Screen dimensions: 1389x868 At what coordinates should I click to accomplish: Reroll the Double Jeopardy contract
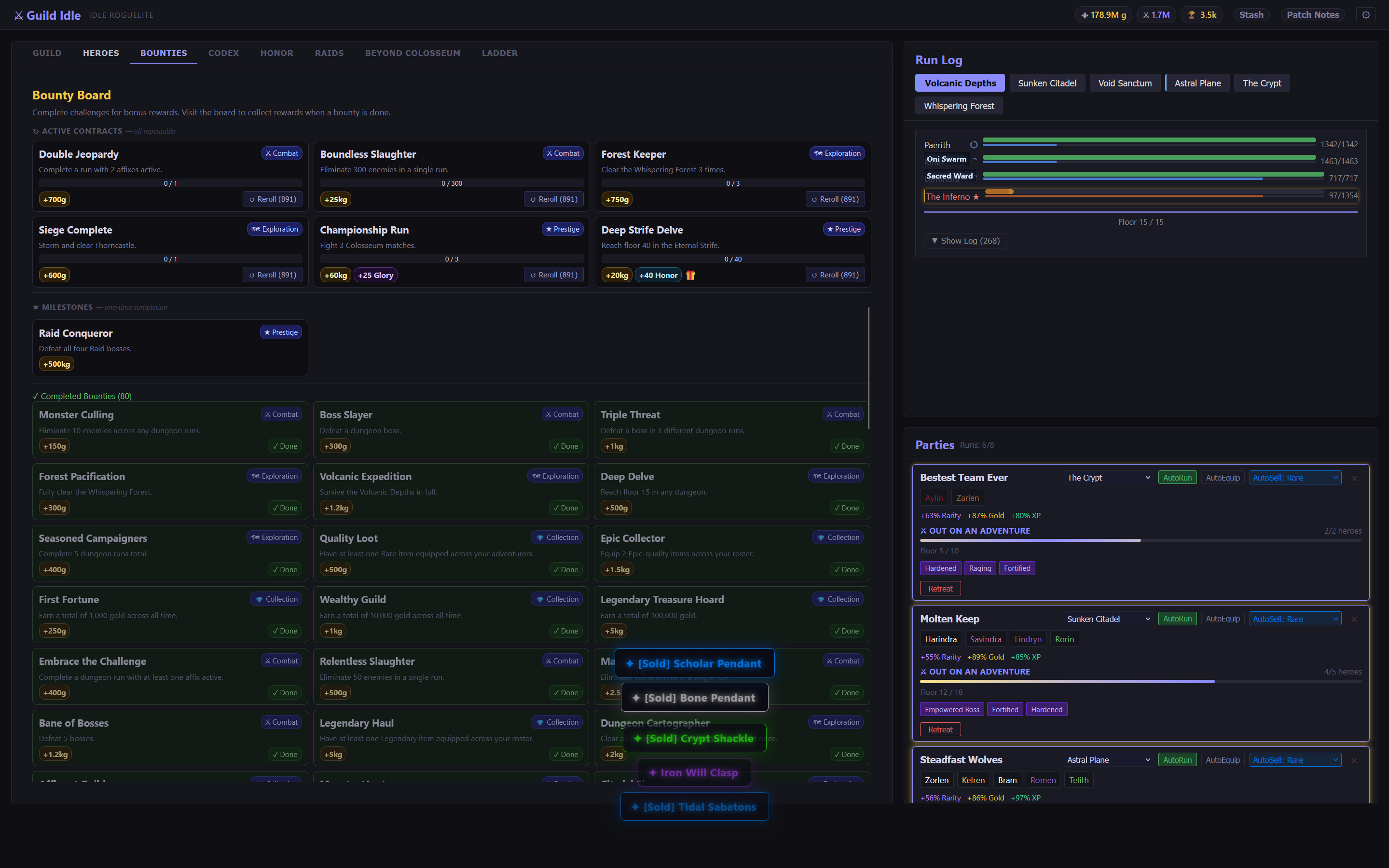point(272,199)
